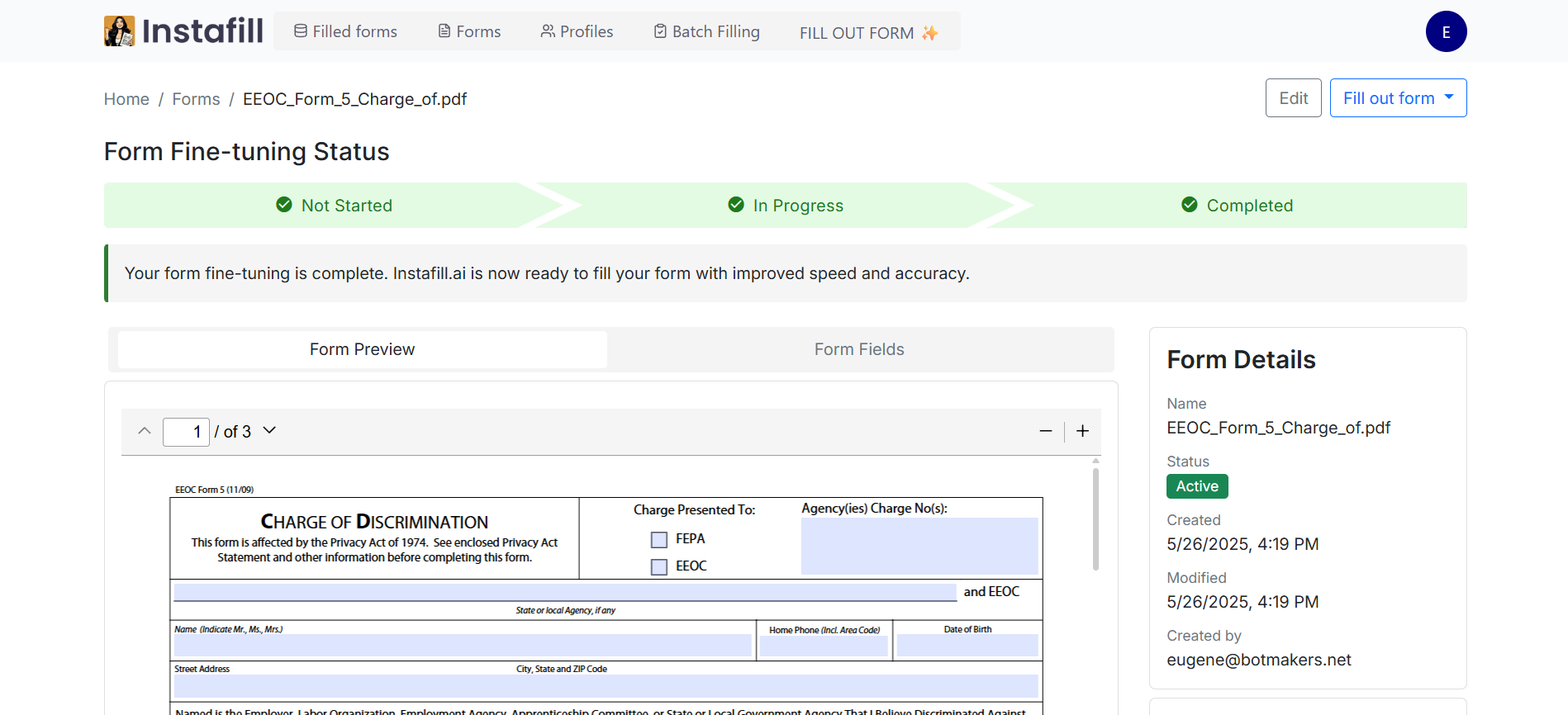This screenshot has height=715, width=1568.
Task: Go to Forms breadcrumb link
Action: coord(196,99)
